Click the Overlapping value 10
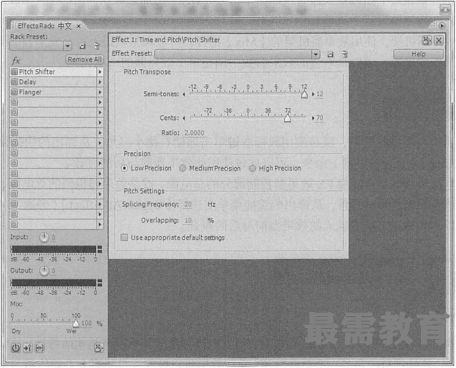Image resolution: width=456 pixels, height=368 pixels. pos(188,220)
